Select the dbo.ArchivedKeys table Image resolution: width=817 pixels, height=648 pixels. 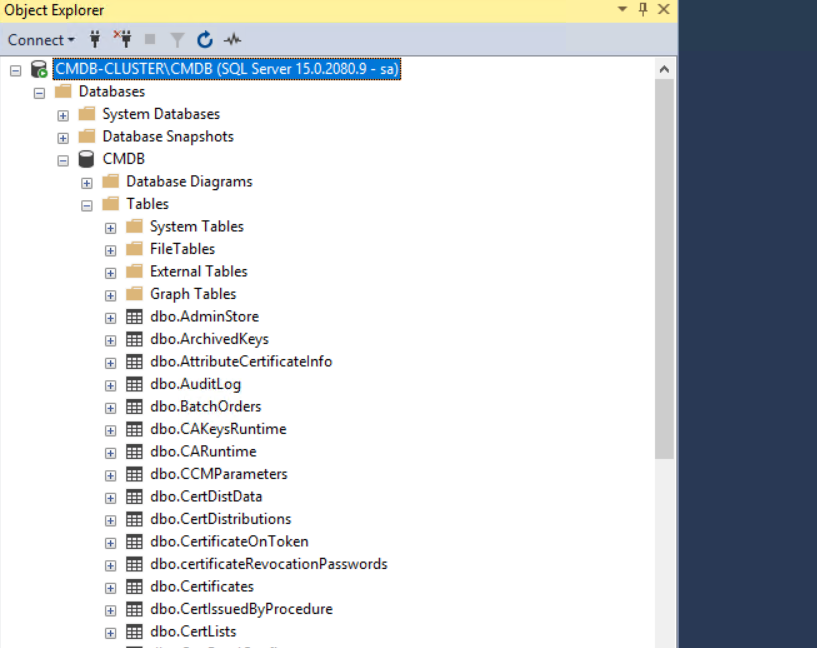click(209, 339)
